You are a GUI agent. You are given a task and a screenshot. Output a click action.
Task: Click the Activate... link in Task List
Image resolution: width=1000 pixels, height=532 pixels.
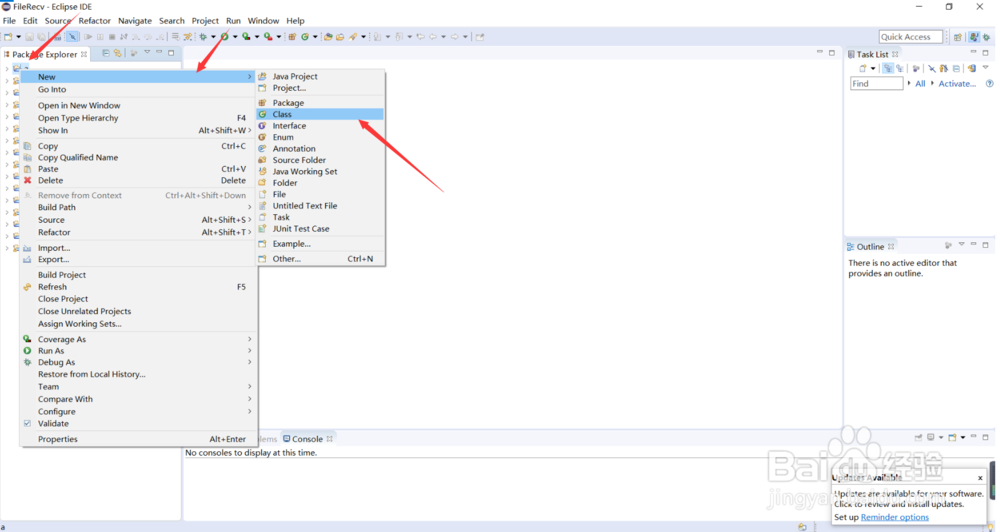click(x=957, y=84)
